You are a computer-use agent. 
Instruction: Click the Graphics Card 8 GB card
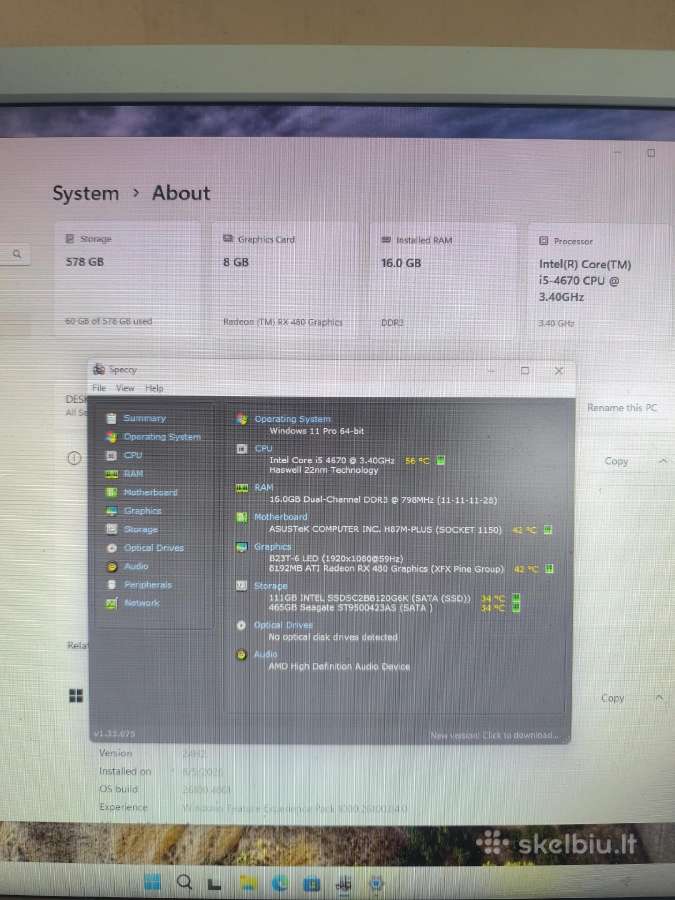[284, 280]
